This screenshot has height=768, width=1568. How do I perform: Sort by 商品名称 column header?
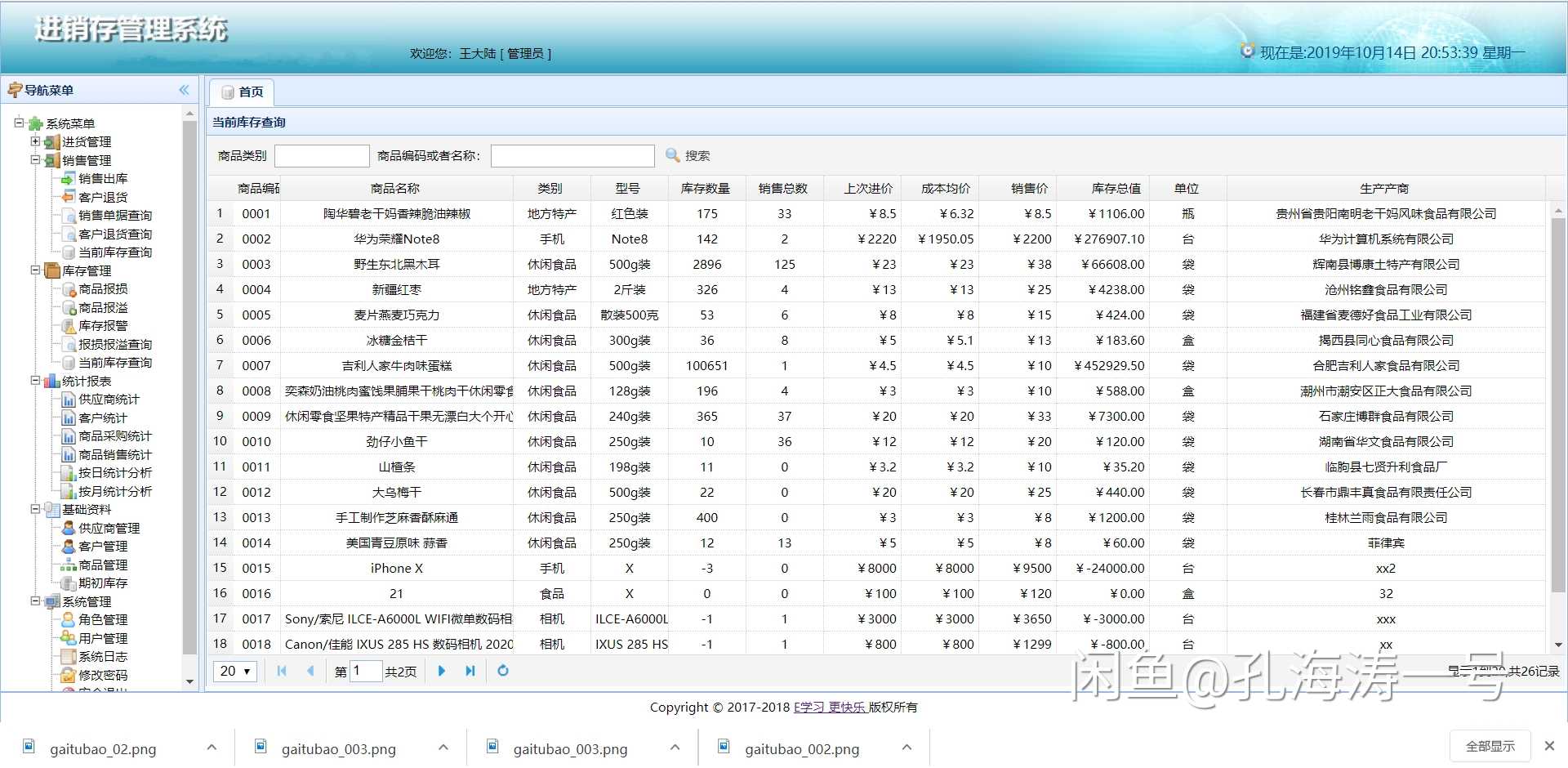pyautogui.click(x=395, y=188)
